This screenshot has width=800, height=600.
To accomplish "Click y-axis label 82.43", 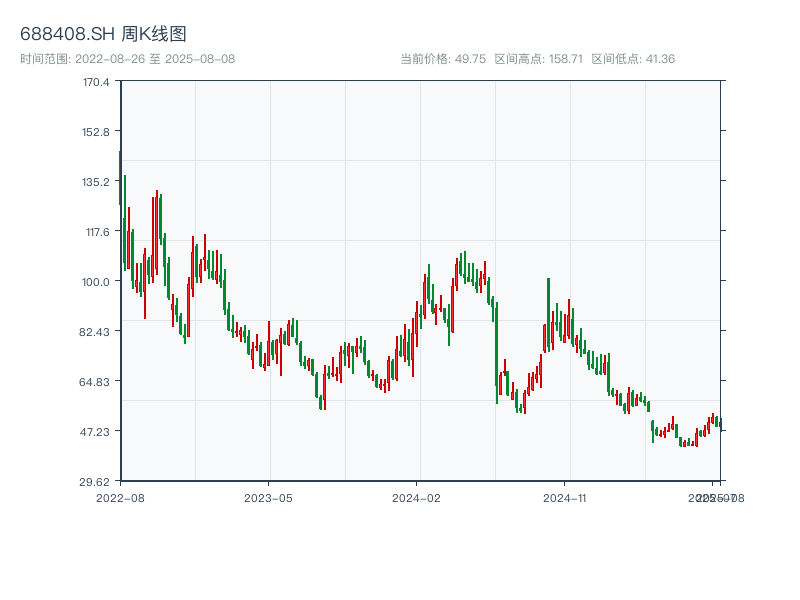I will [x=94, y=332].
